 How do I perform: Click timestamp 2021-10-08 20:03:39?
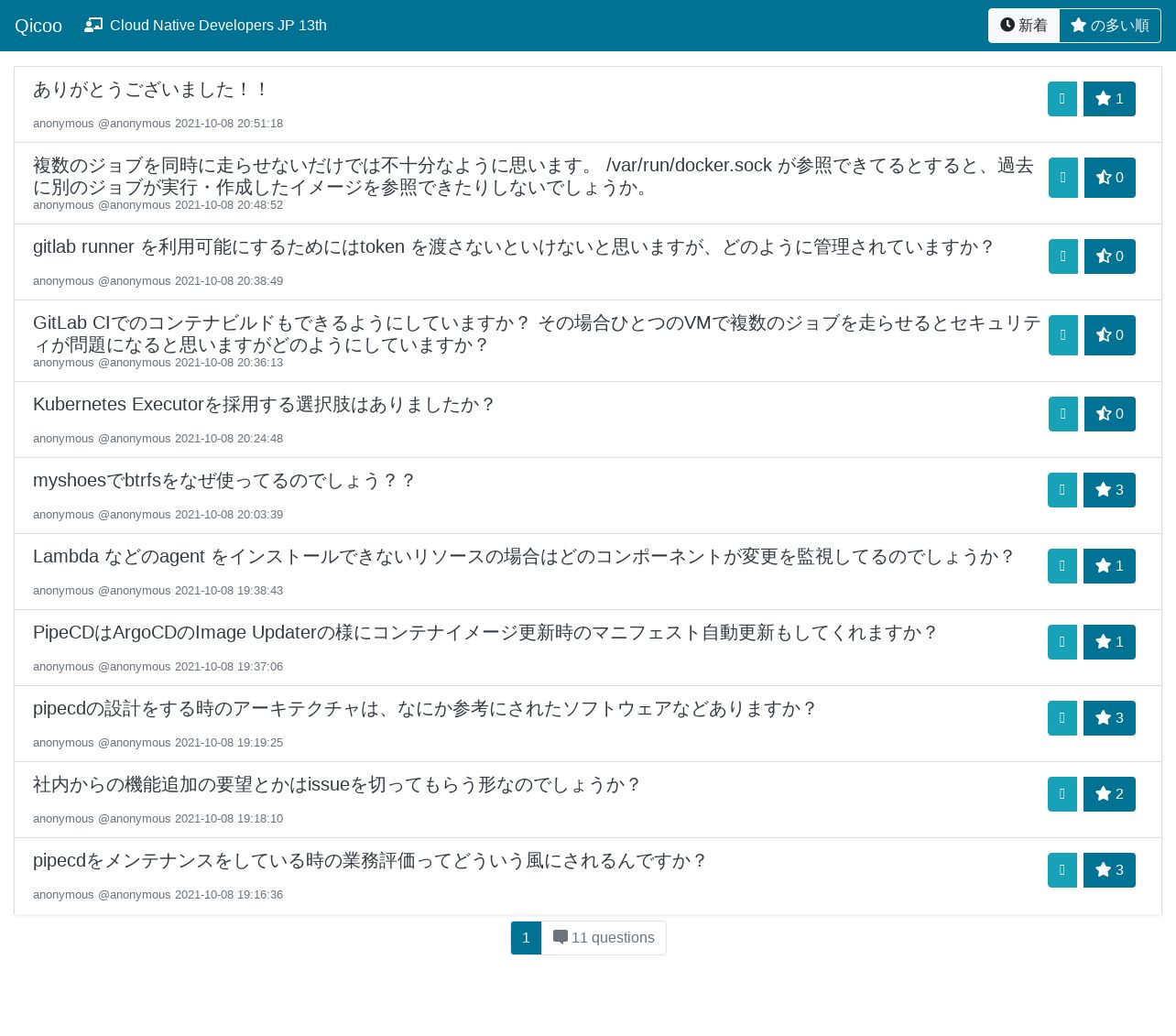pos(229,515)
